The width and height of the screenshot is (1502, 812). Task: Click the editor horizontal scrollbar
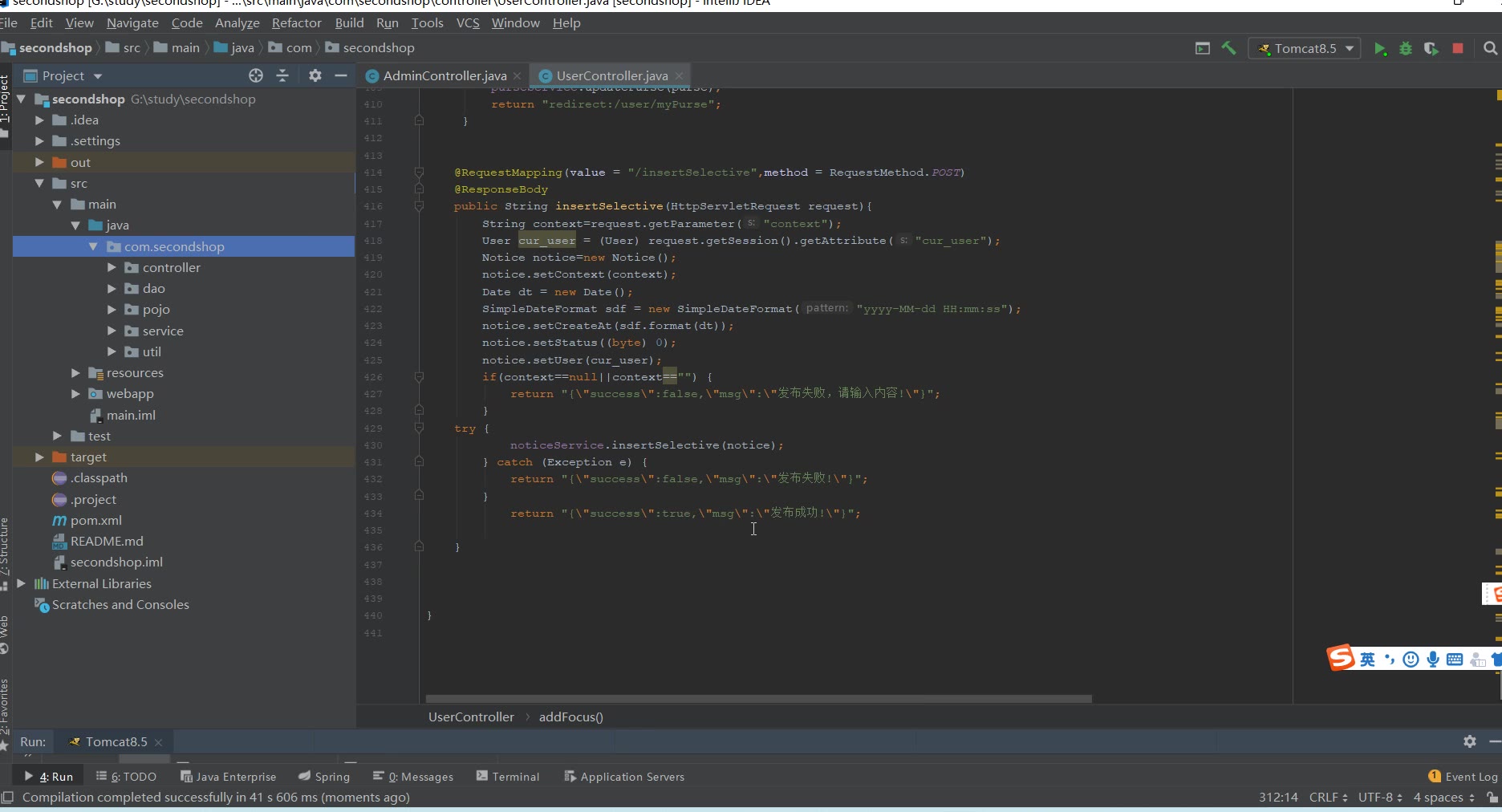pyautogui.click(x=758, y=699)
